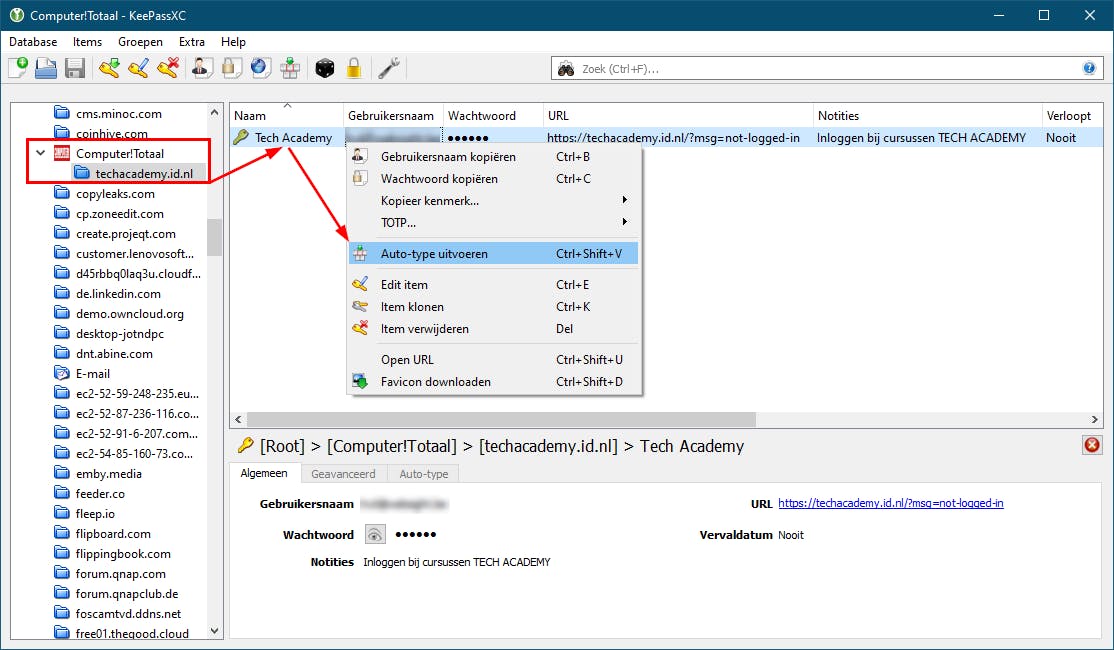Sort entries by the Notities column header
The width and height of the screenshot is (1114, 650).
[927, 115]
